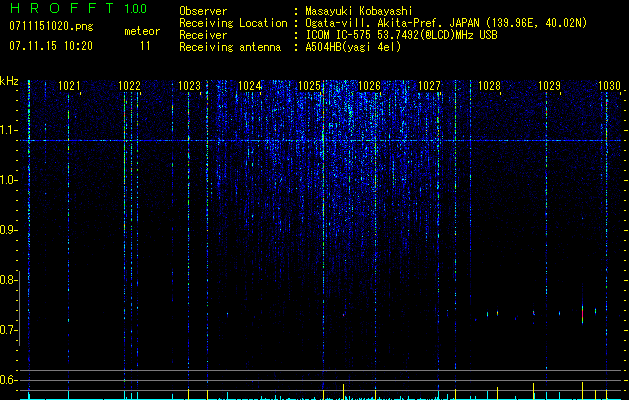The width and height of the screenshot is (629, 400).
Task: Click time marker 1029
Action: (549, 86)
